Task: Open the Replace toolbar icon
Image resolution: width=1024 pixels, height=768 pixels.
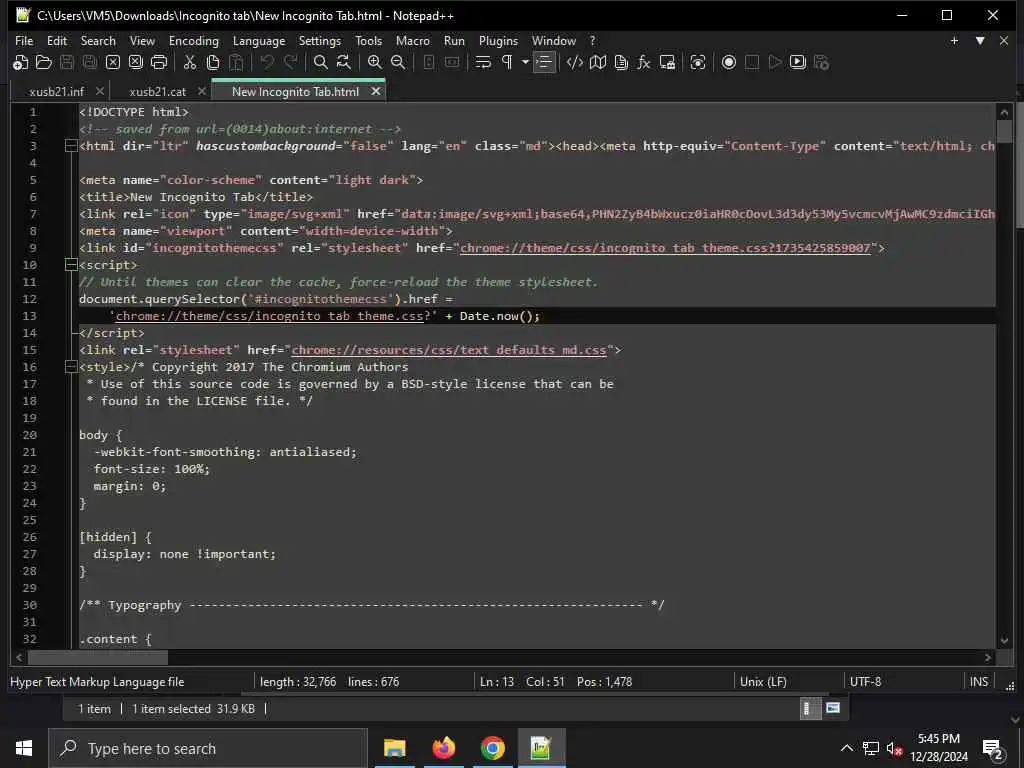Action: coord(344,63)
